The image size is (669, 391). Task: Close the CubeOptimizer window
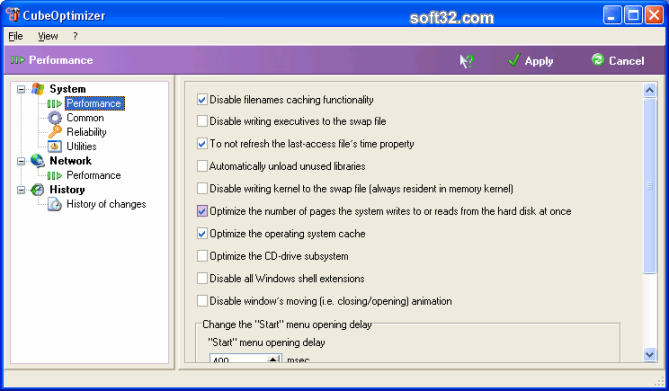click(654, 15)
